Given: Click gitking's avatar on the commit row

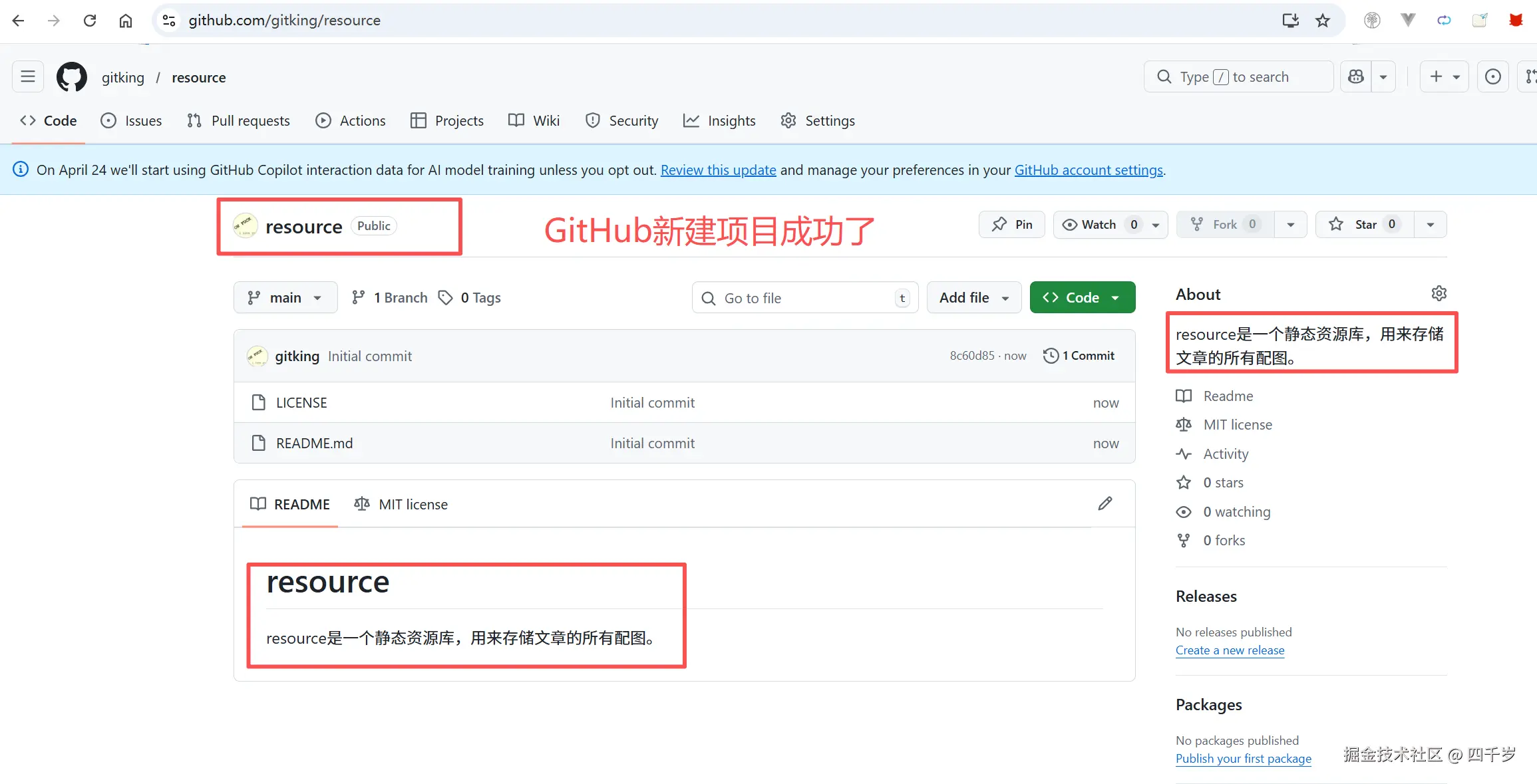Looking at the screenshot, I should (256, 356).
